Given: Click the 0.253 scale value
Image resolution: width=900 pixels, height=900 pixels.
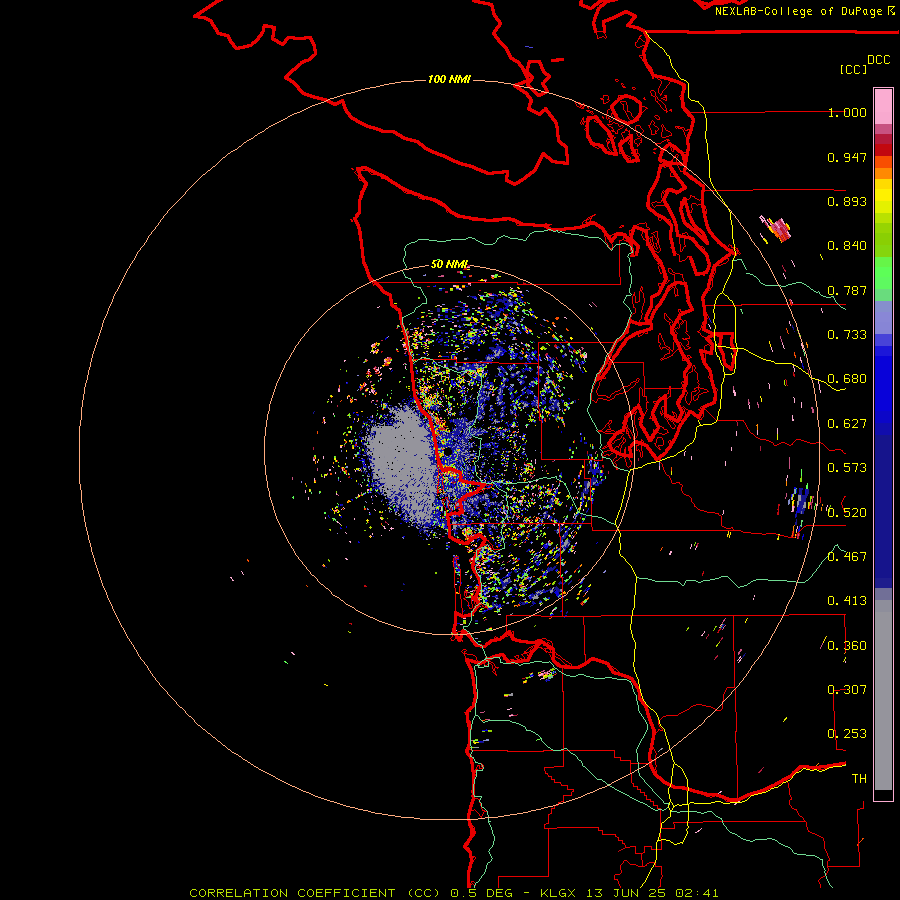Looking at the screenshot, I should pos(847,734).
